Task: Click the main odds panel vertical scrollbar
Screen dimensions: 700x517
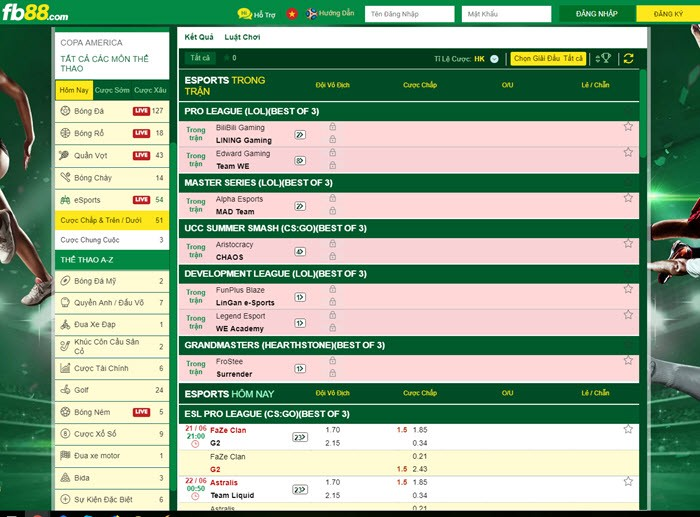Action: (x=643, y=113)
